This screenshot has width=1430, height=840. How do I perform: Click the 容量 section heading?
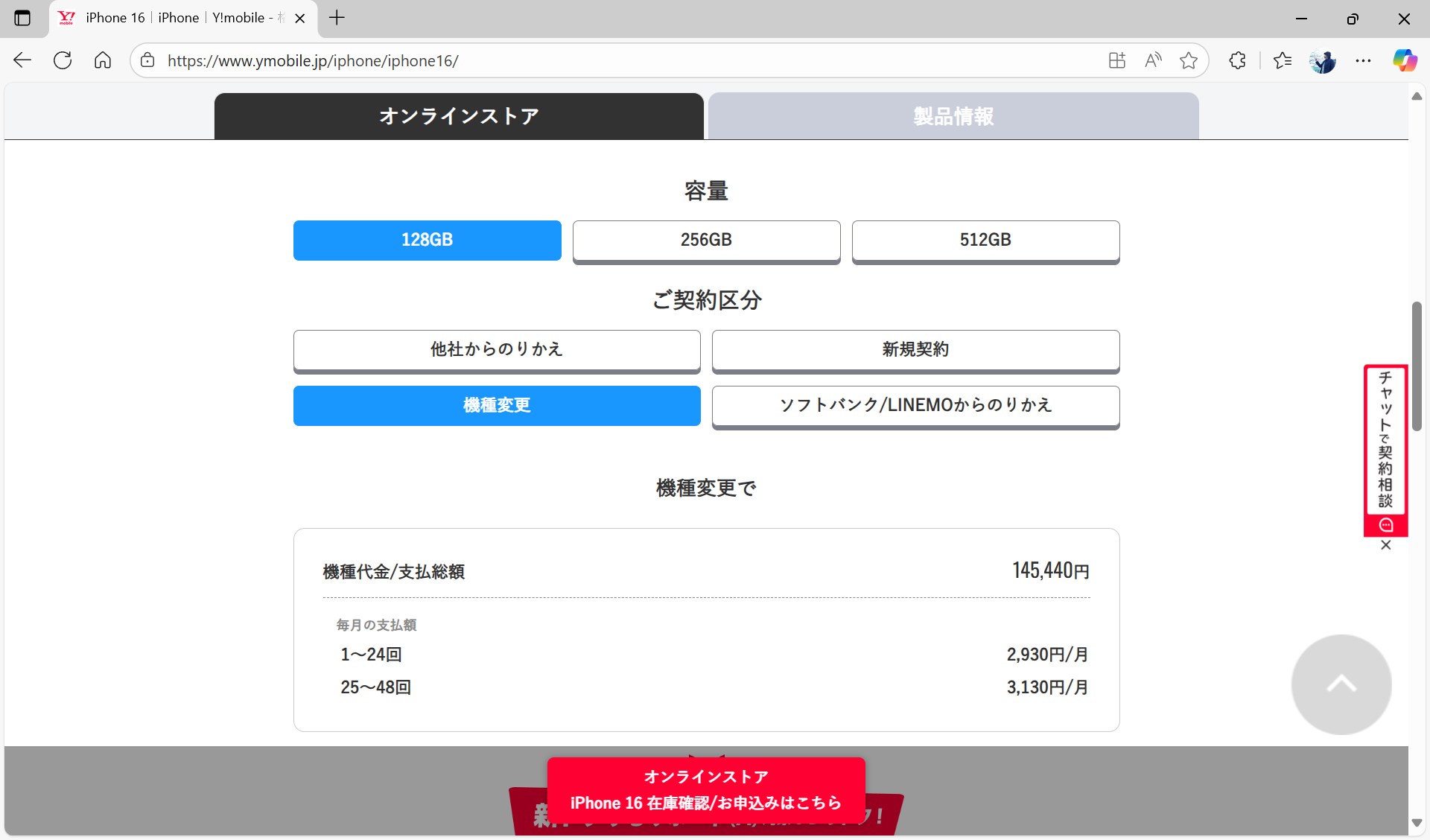(x=706, y=191)
